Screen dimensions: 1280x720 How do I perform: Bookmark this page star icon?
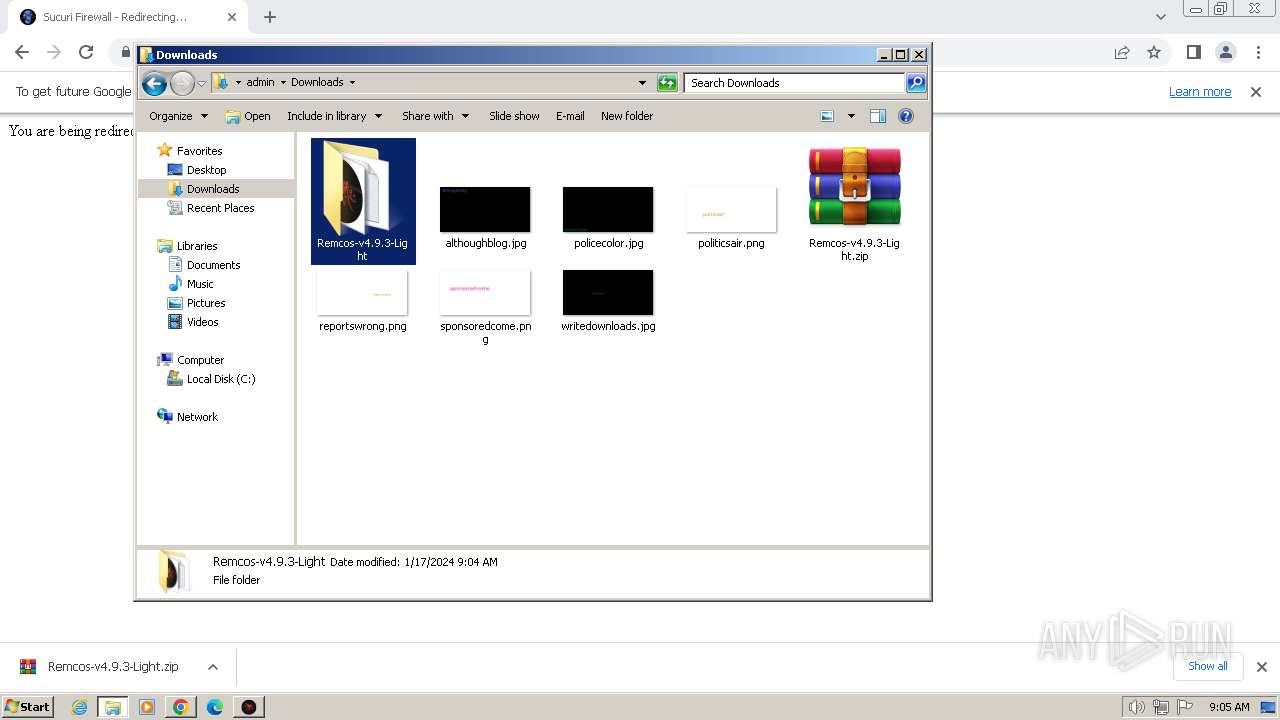[x=1154, y=52]
